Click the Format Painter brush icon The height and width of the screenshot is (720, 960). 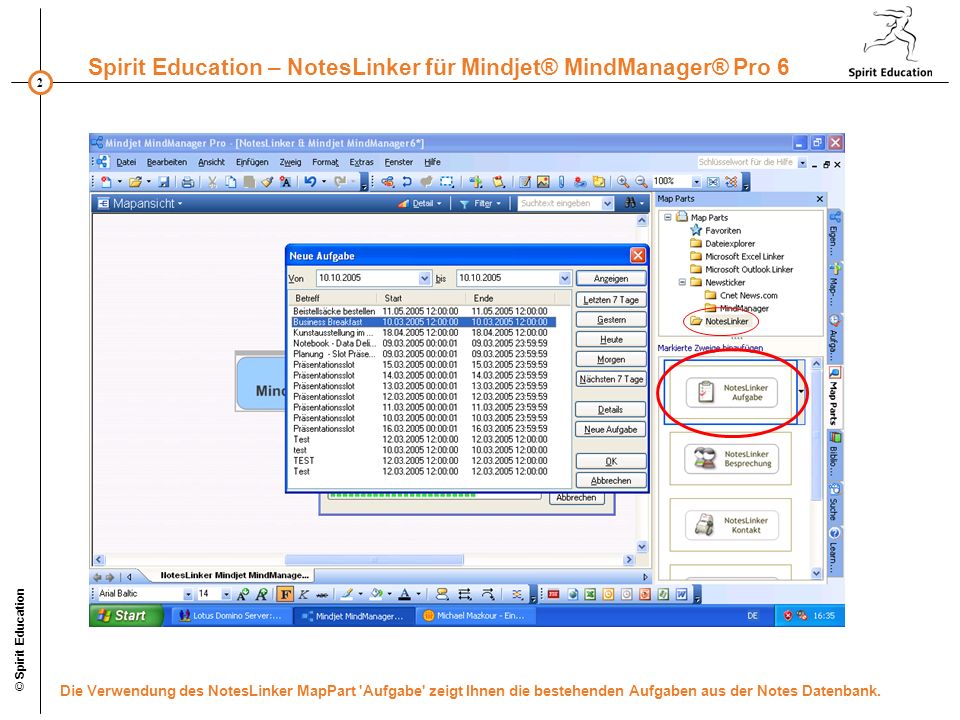[x=267, y=182]
